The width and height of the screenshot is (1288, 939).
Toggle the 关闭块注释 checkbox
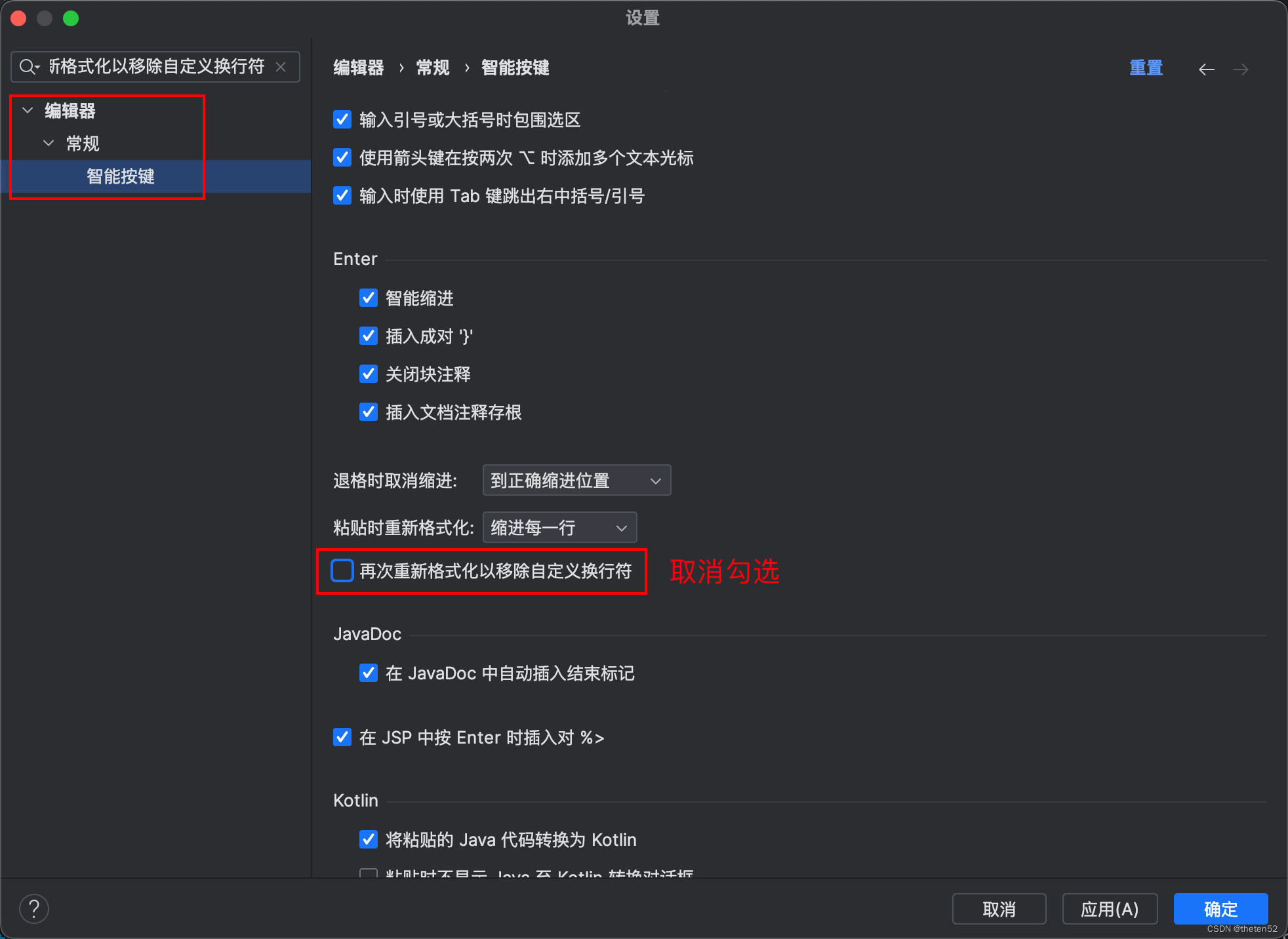(x=369, y=374)
